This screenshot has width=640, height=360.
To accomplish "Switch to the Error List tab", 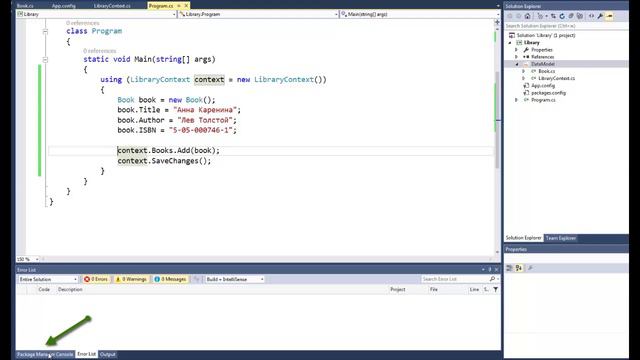I will (87, 354).
